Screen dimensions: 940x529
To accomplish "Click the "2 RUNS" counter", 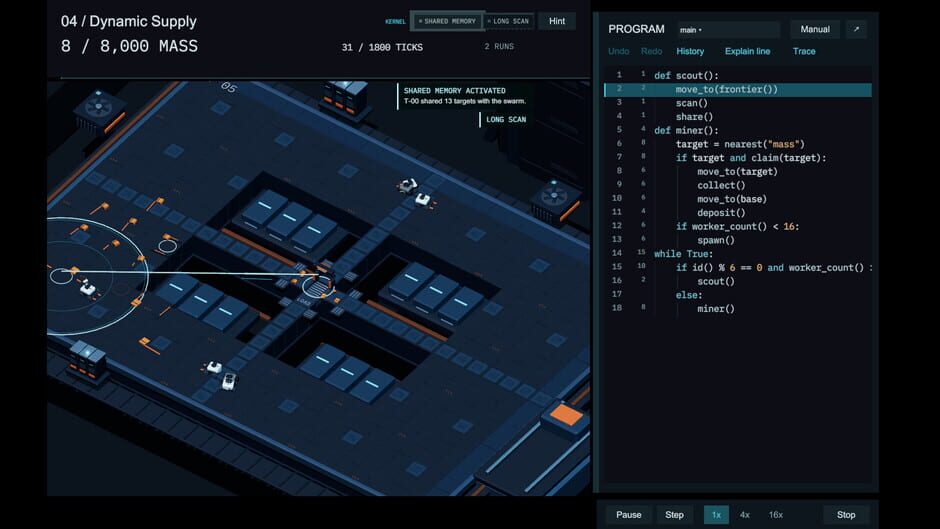I will pyautogui.click(x=499, y=46).
